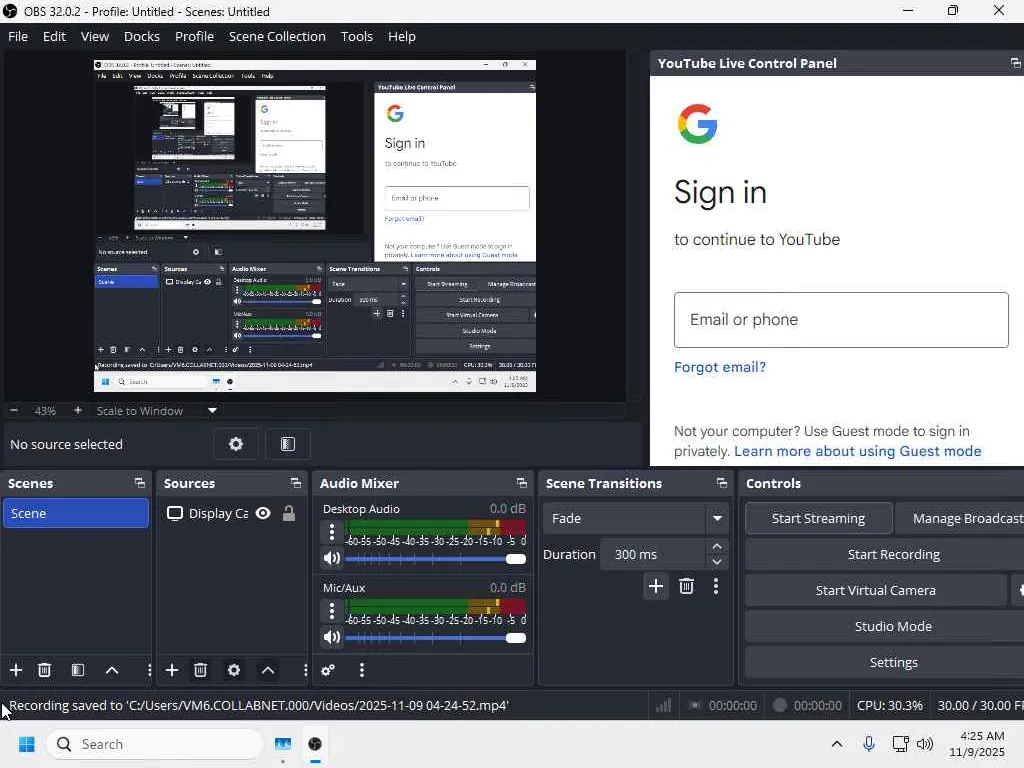Move source up arrow in Sources panel
The height and width of the screenshot is (768, 1024).
coord(268,670)
